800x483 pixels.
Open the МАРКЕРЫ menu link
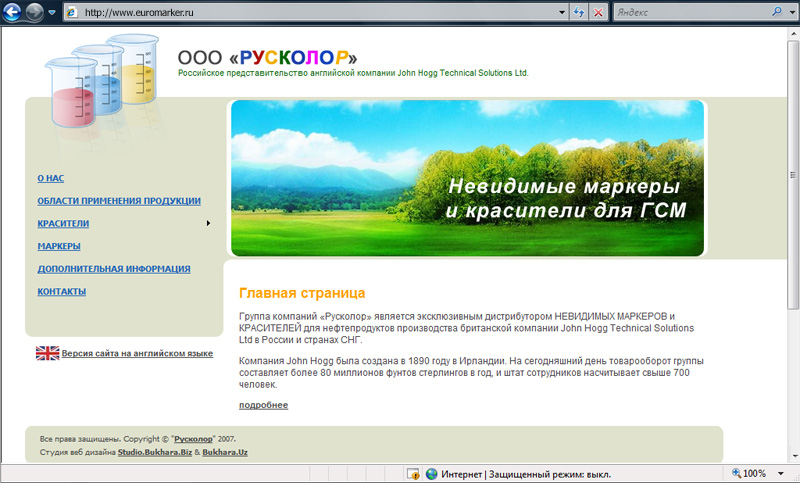(x=59, y=246)
